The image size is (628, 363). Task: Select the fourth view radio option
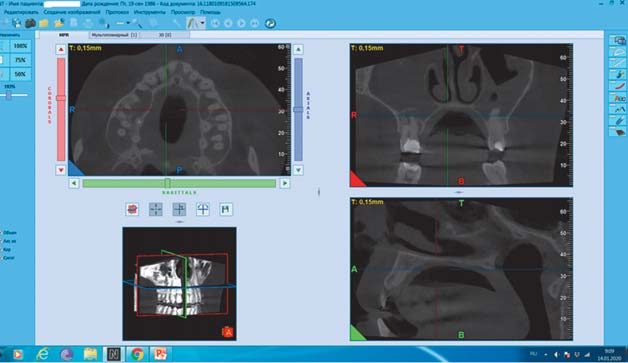coord(7,258)
